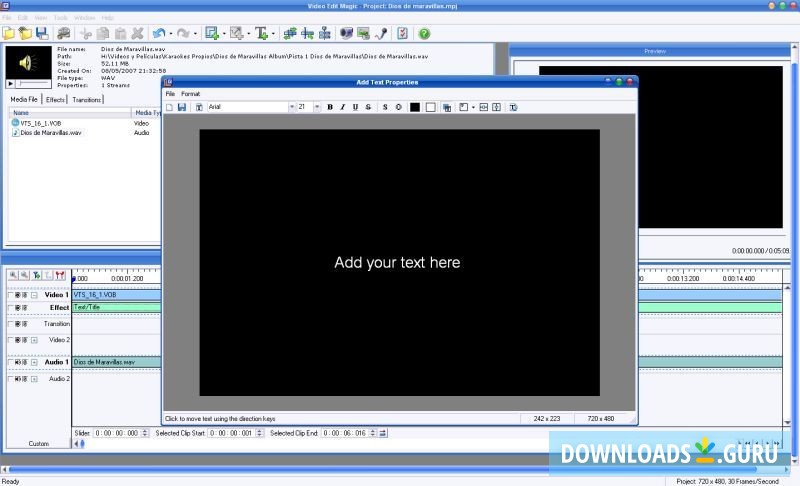Tick the Audio 2 track checkbox
Image resolution: width=800 pixels, height=486 pixels.
pos(10,379)
